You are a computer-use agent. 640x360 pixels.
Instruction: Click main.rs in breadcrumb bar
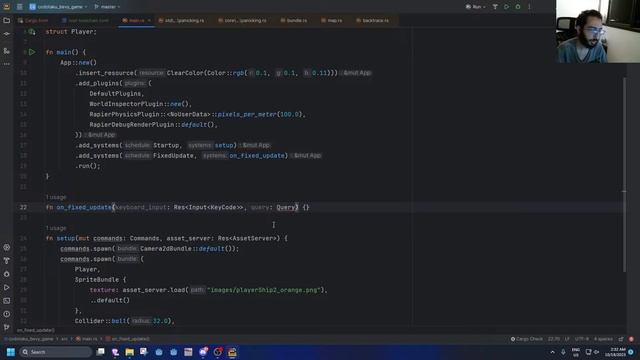click(x=87, y=339)
